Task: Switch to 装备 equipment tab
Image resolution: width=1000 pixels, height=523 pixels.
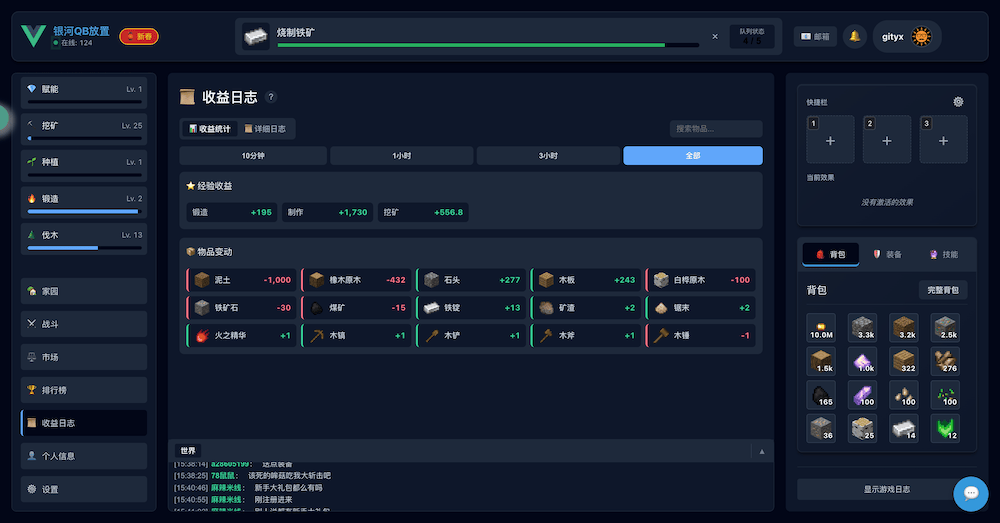Action: [888, 255]
